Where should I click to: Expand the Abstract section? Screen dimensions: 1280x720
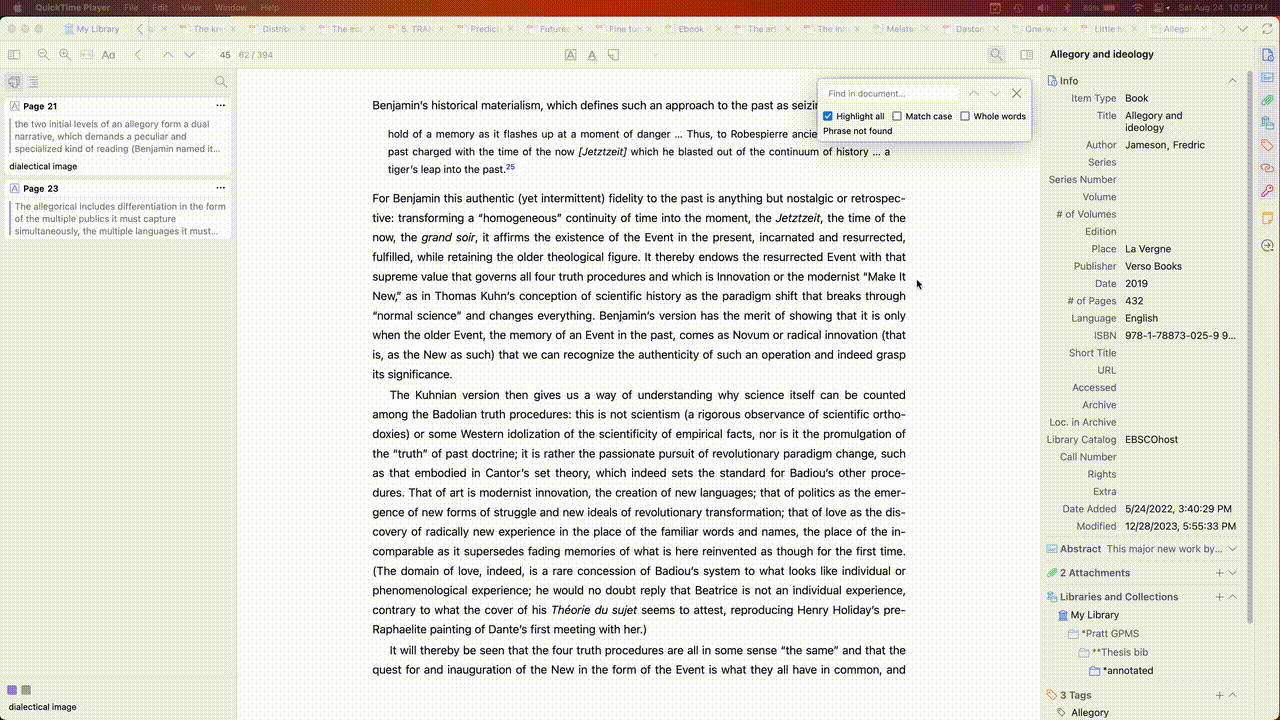[1232, 548]
